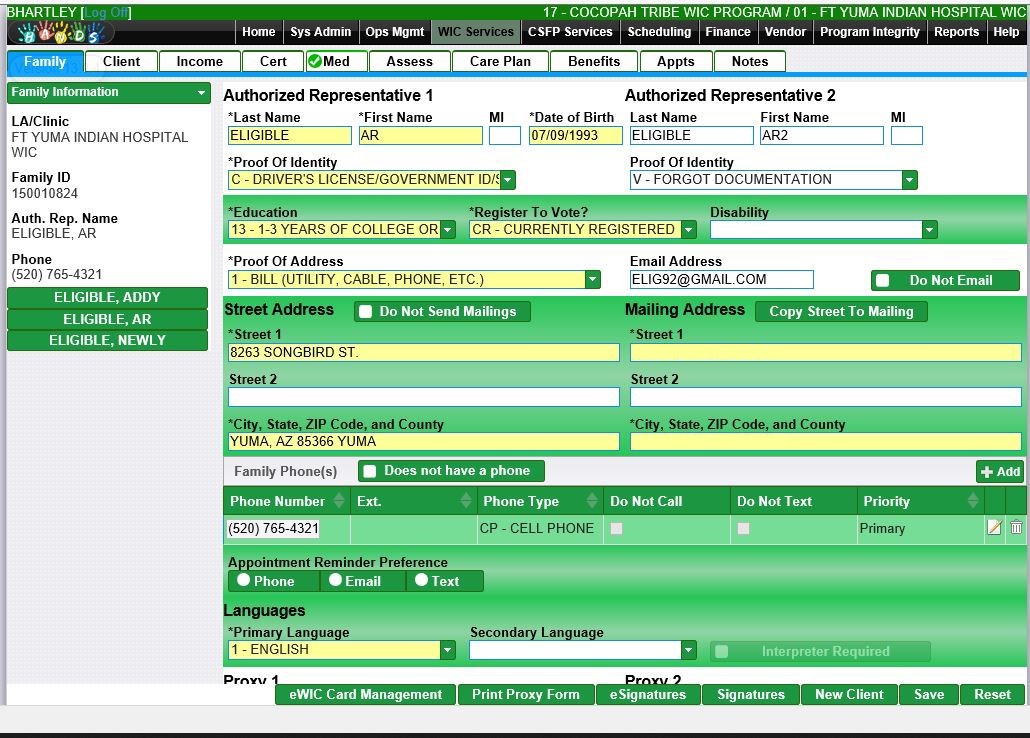Open the Education dropdown

click(x=448, y=230)
